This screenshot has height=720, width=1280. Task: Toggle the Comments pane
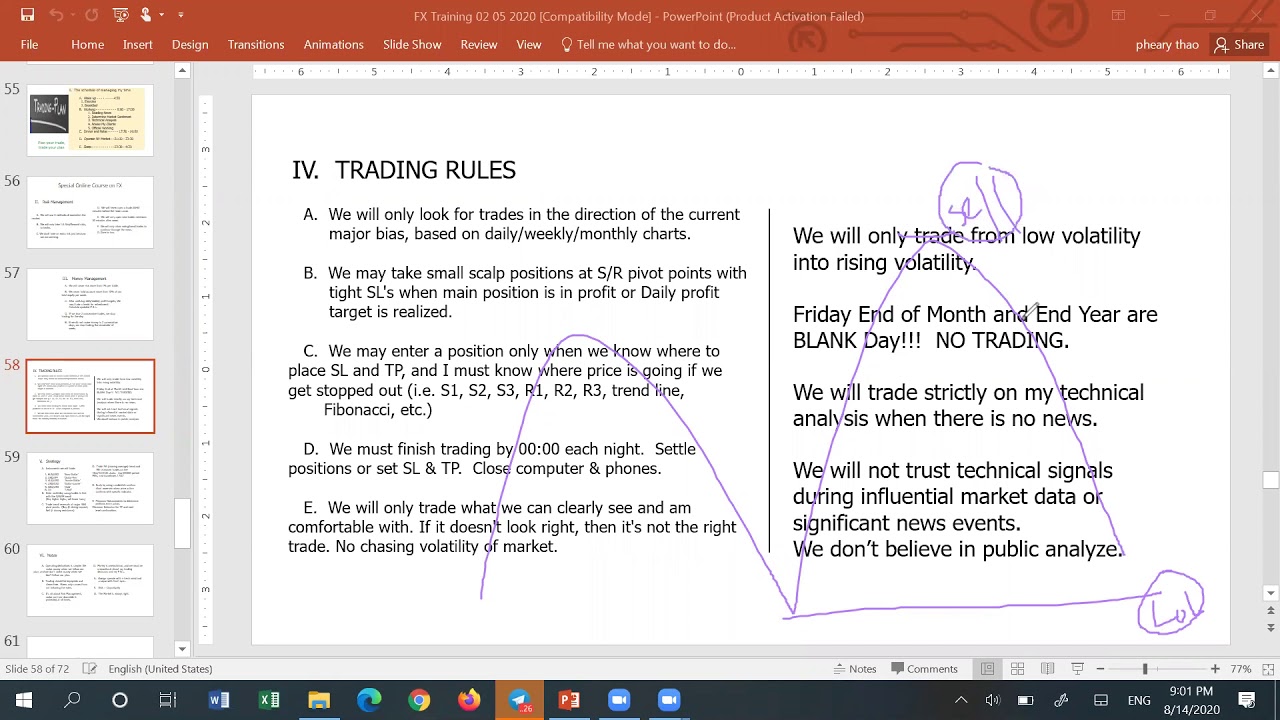pyautogui.click(x=924, y=669)
